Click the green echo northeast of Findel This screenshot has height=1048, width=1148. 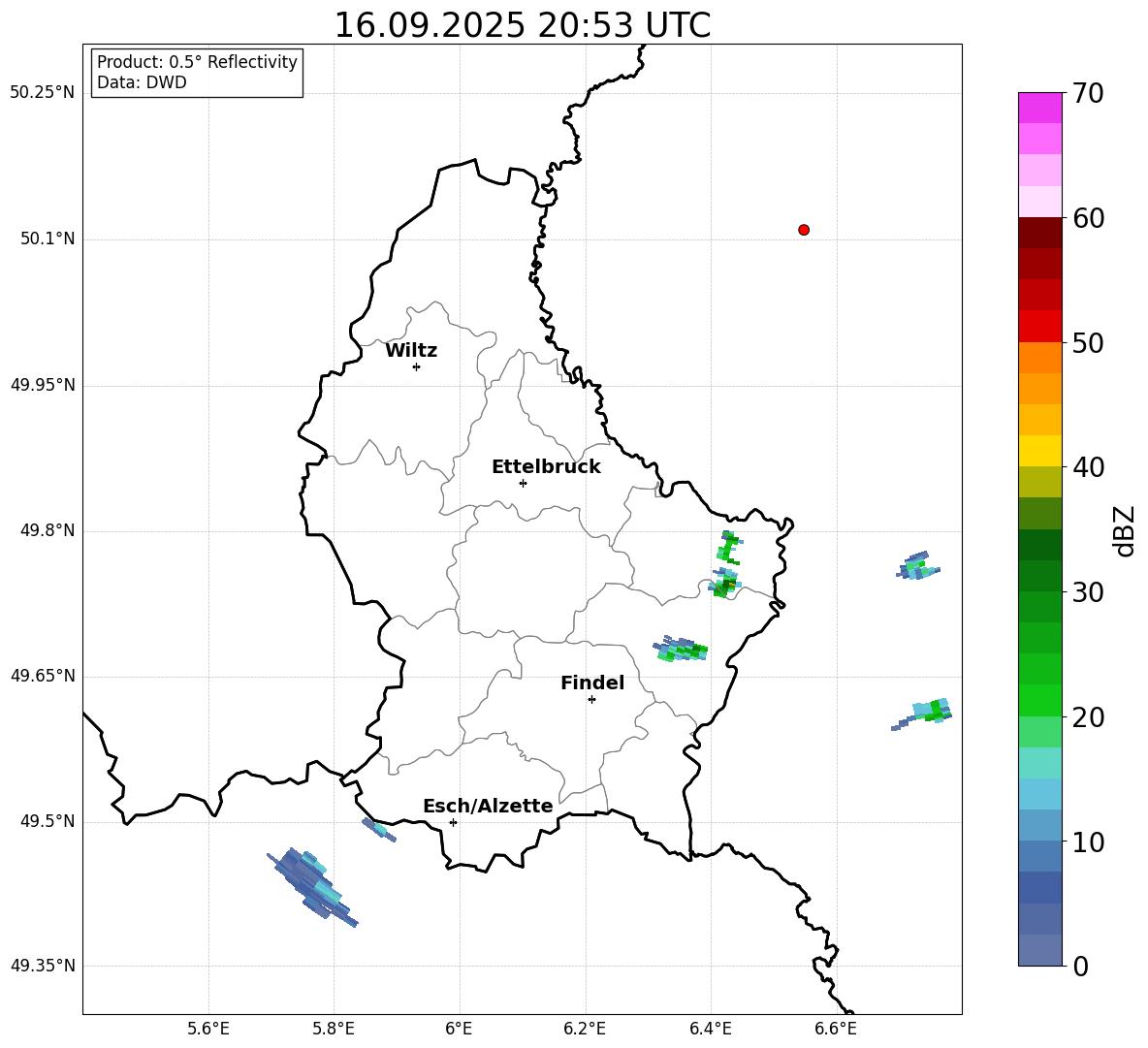point(681,649)
